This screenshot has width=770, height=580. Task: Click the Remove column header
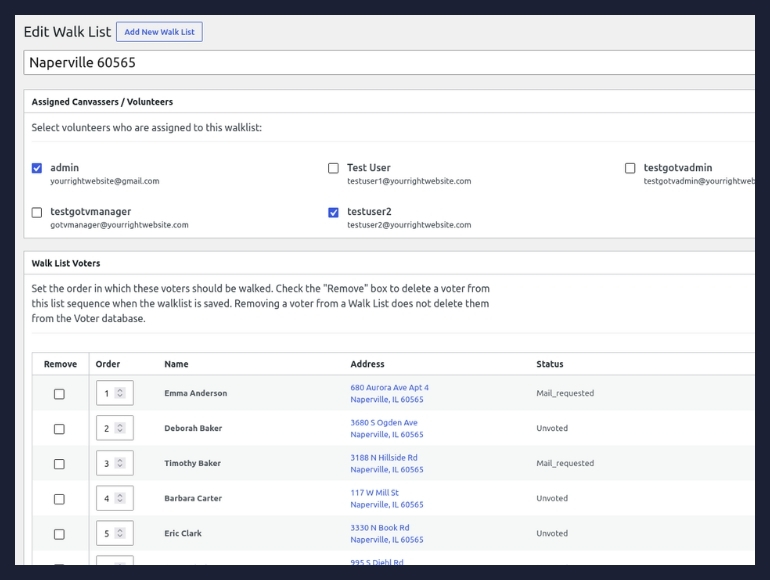click(60, 364)
